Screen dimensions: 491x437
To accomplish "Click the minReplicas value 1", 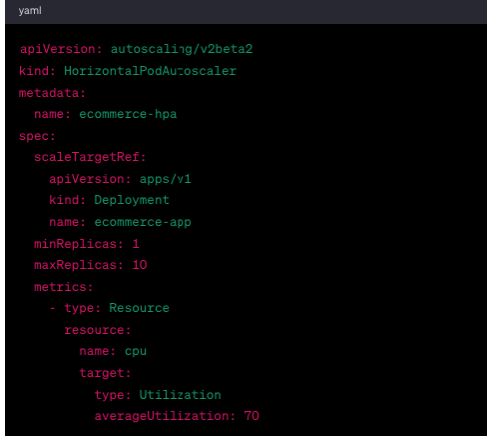I will pyautogui.click(x=136, y=244).
